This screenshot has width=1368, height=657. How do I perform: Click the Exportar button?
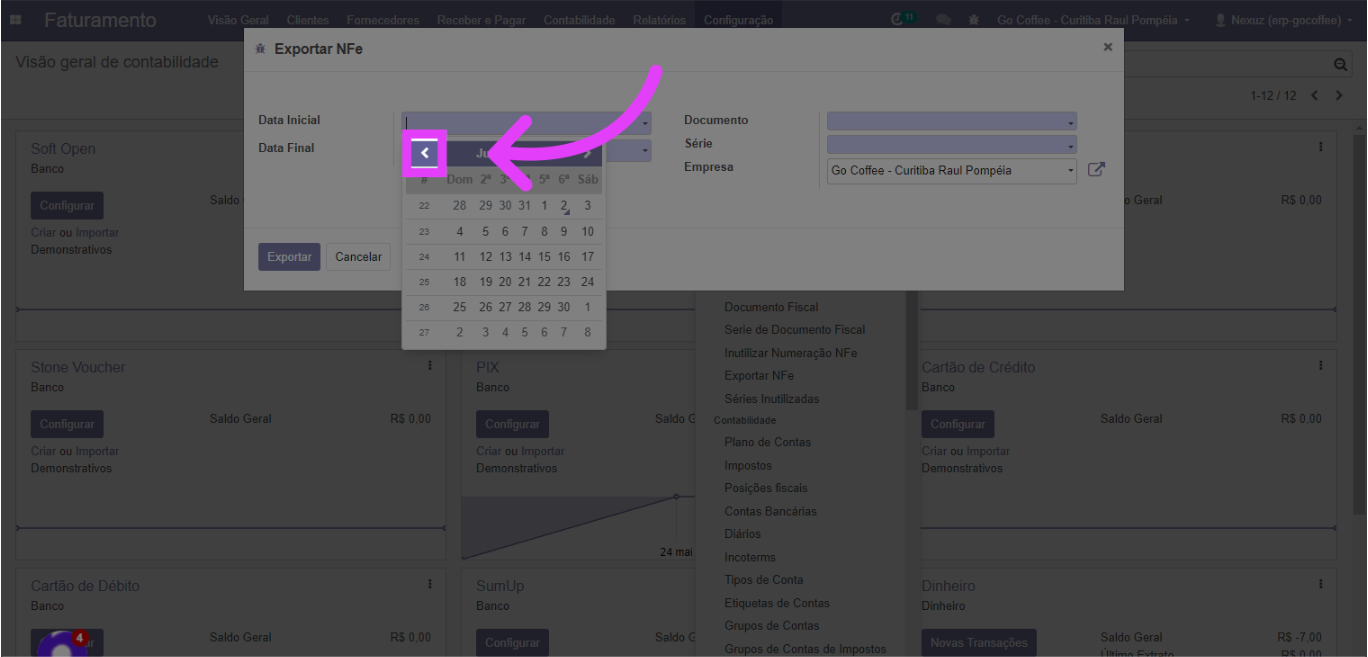[289, 257]
